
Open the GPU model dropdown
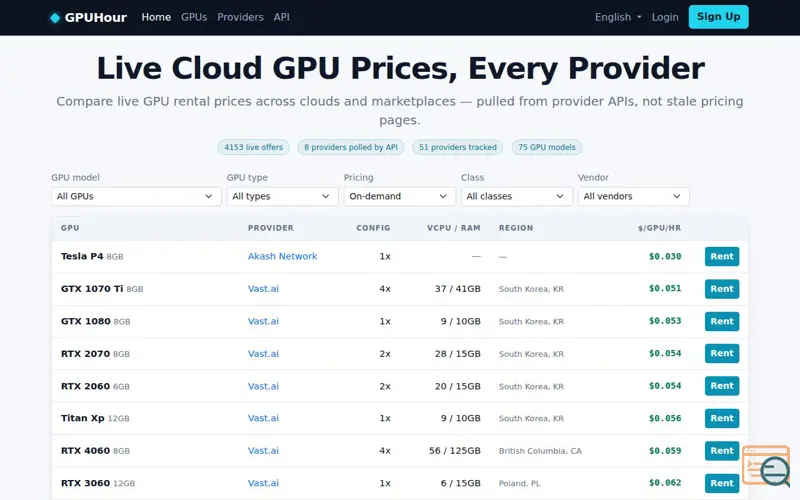coord(136,196)
